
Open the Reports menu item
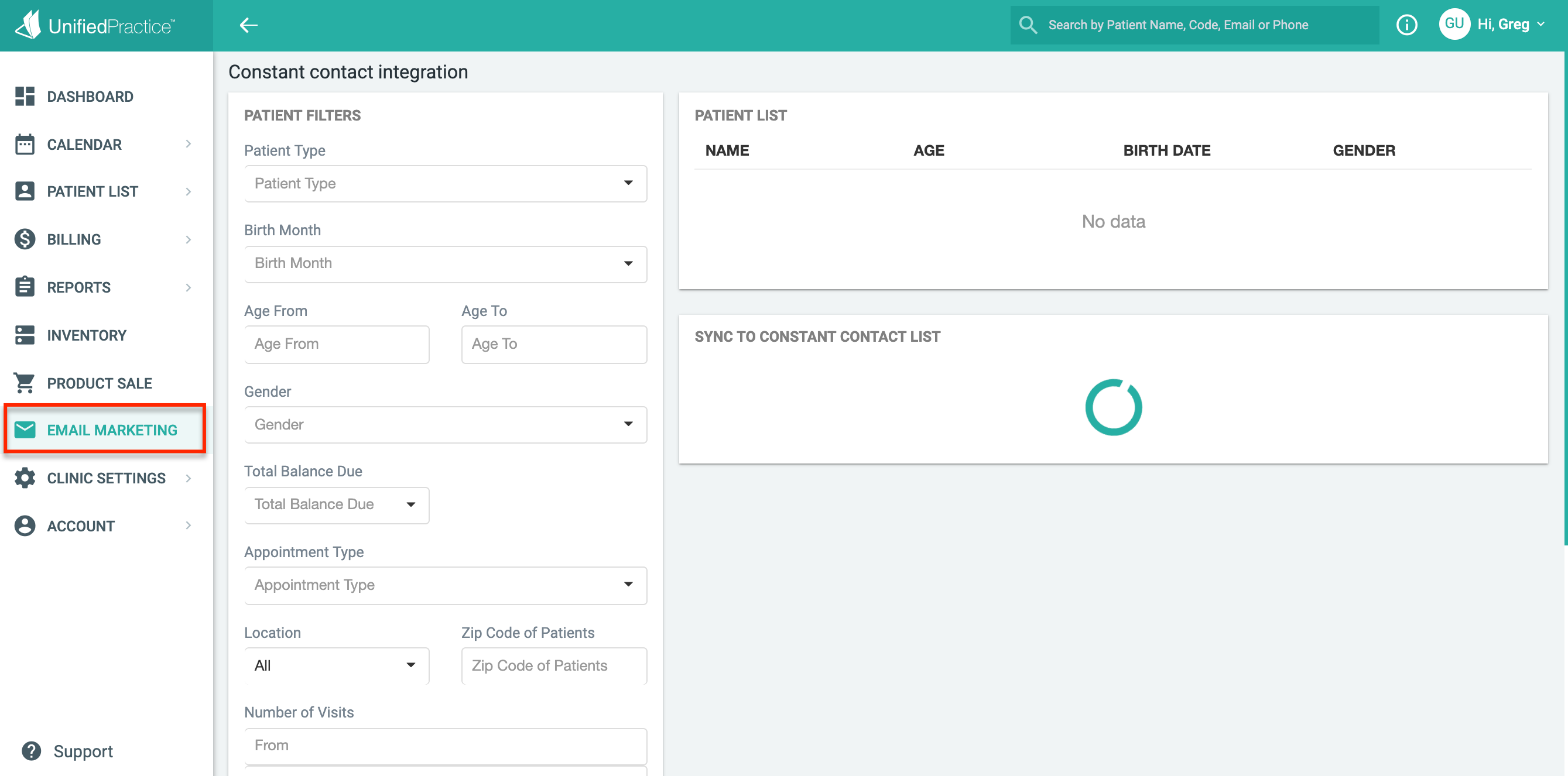pos(79,287)
